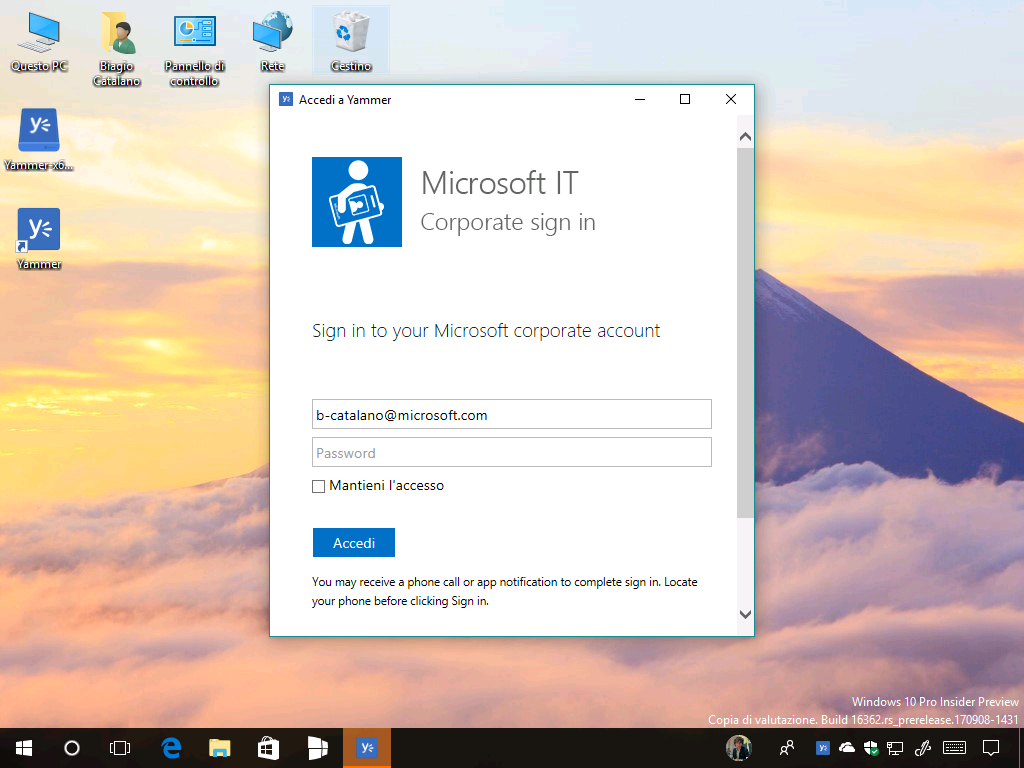1024x768 pixels.
Task: Click the Yammer system tray icon
Action: (x=823, y=748)
